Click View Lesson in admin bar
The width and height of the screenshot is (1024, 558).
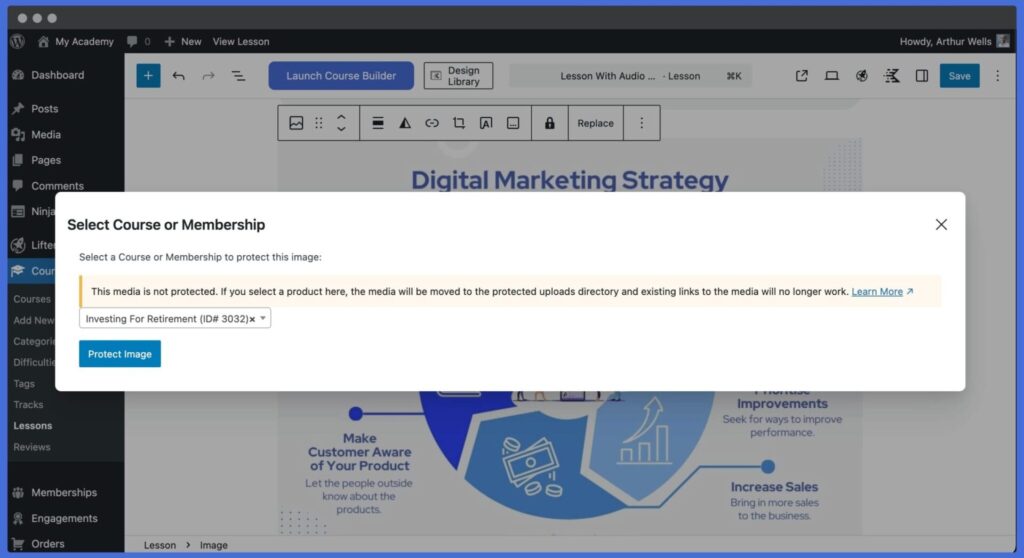(240, 41)
